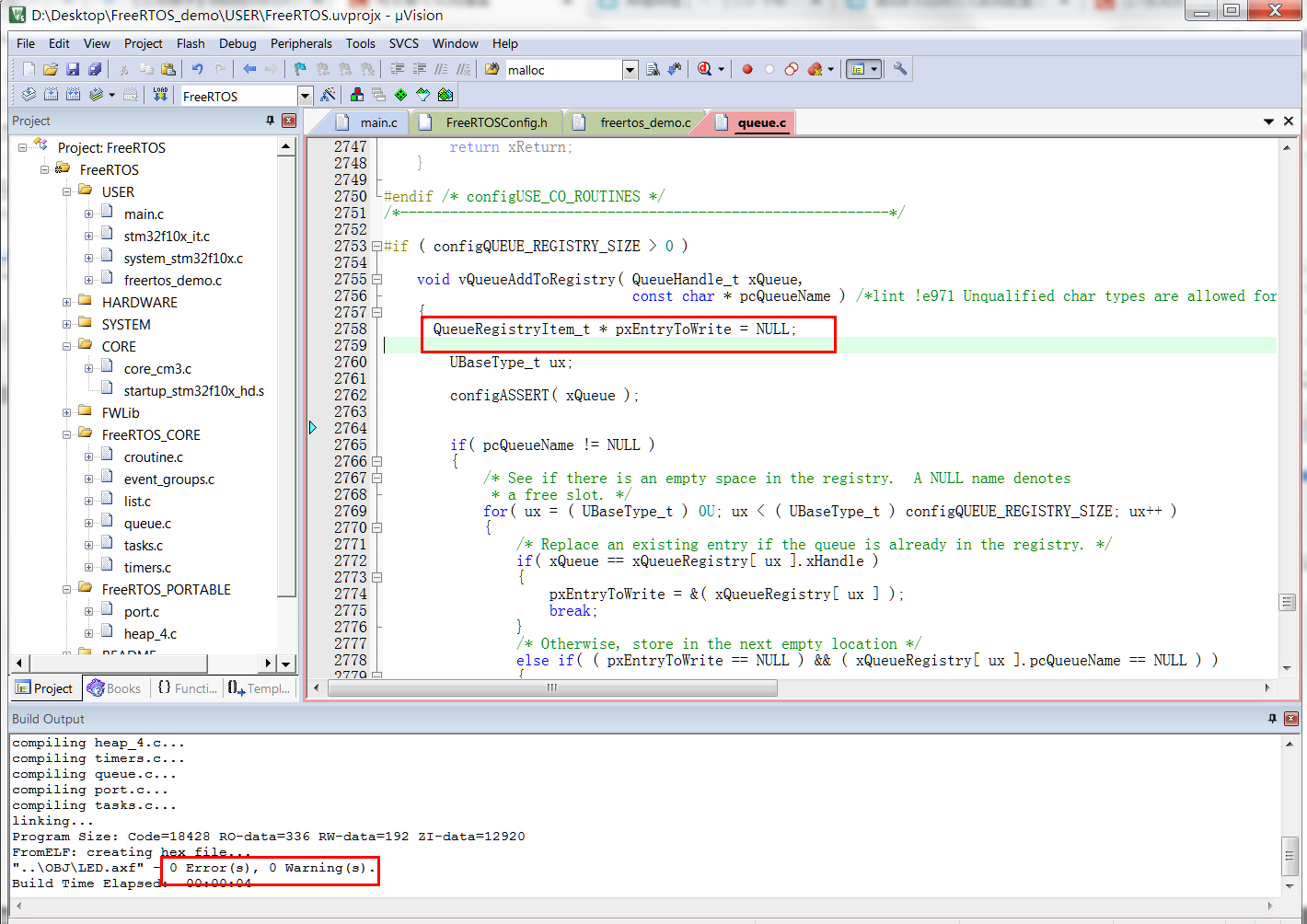The image size is (1307, 924).
Task: Insert a bookmark with the flag icon
Action: click(300, 69)
